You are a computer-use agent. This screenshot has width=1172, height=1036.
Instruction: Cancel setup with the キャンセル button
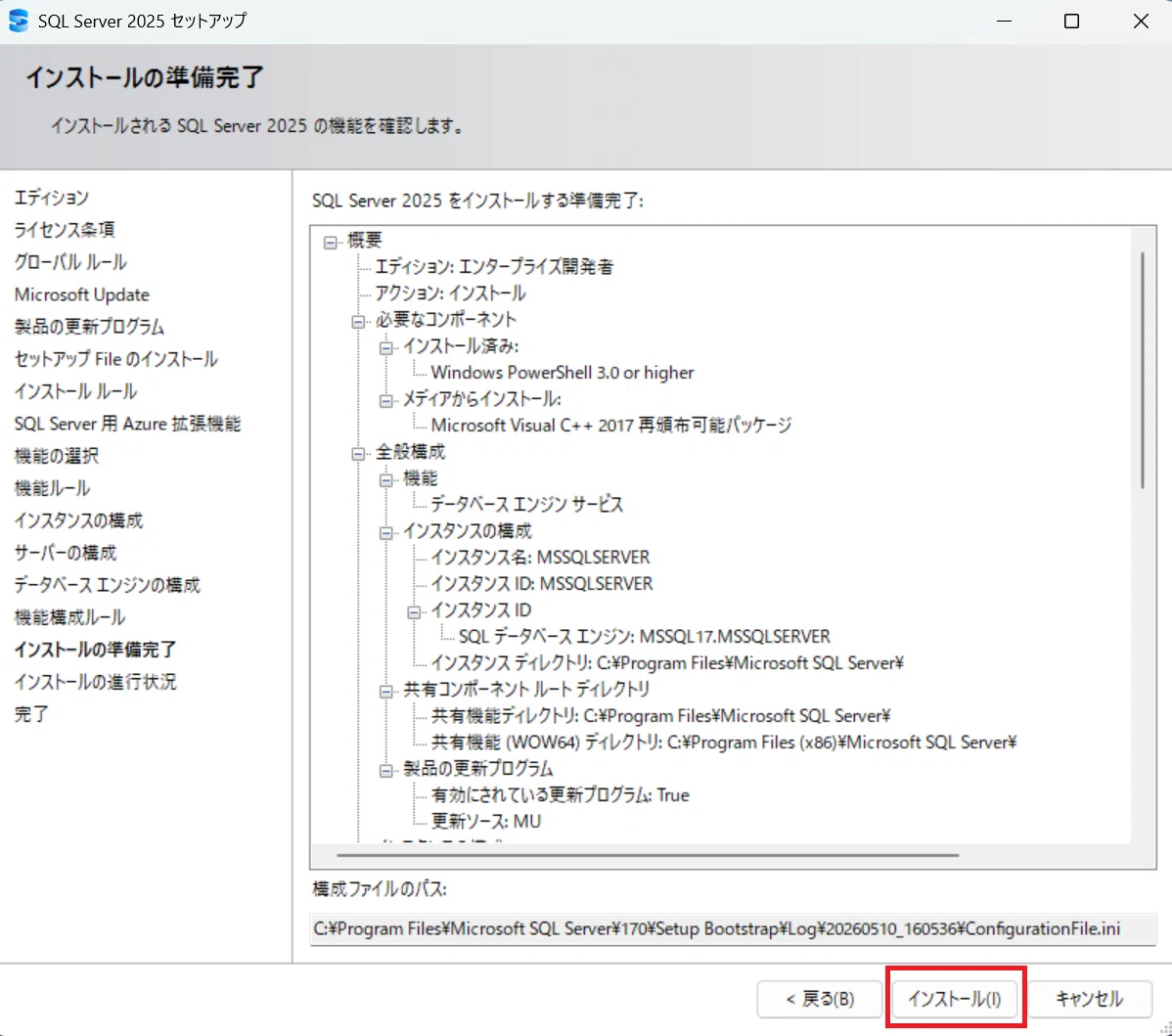click(x=1089, y=999)
